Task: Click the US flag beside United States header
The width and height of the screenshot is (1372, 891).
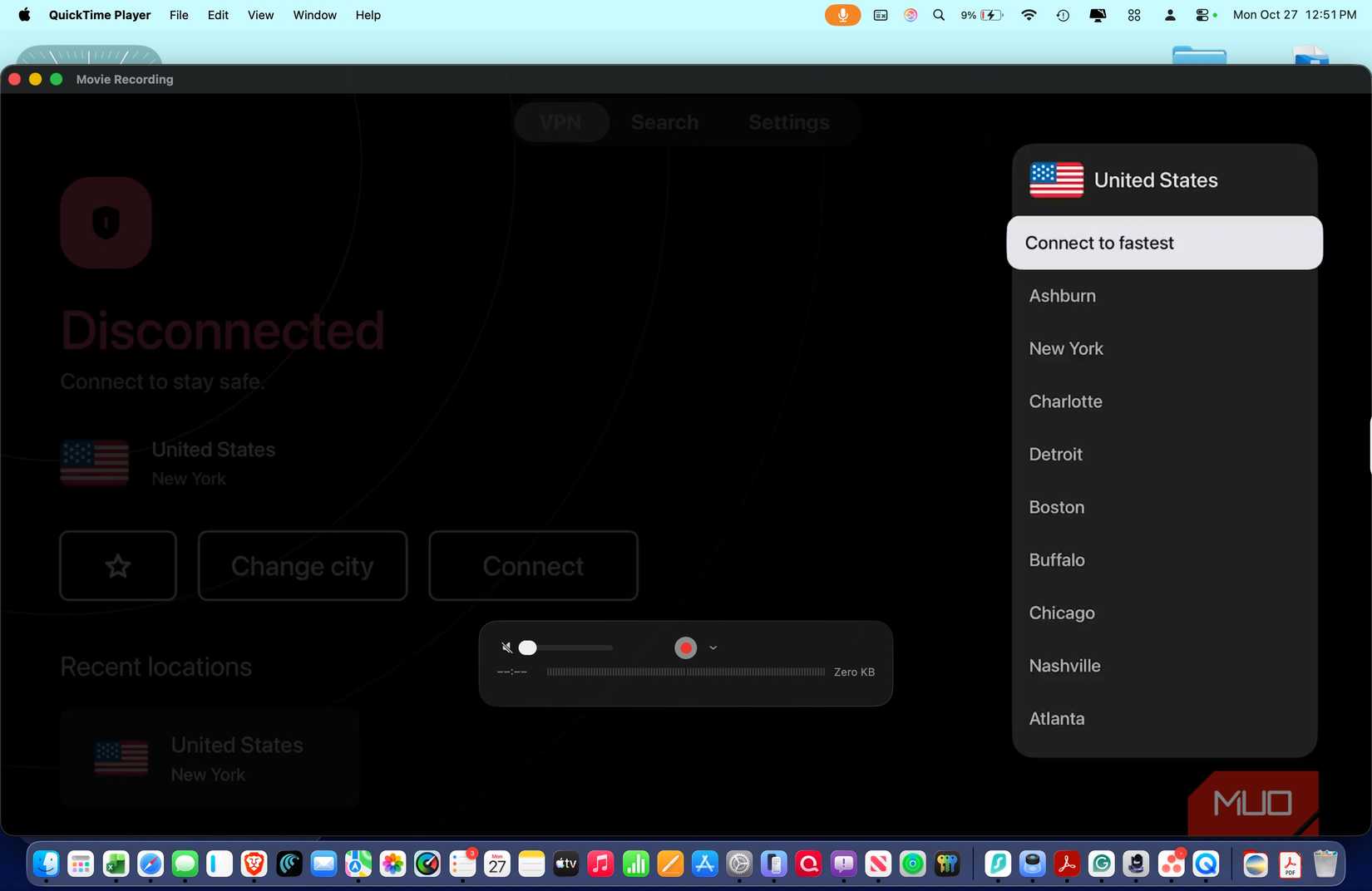Action: click(x=1055, y=180)
